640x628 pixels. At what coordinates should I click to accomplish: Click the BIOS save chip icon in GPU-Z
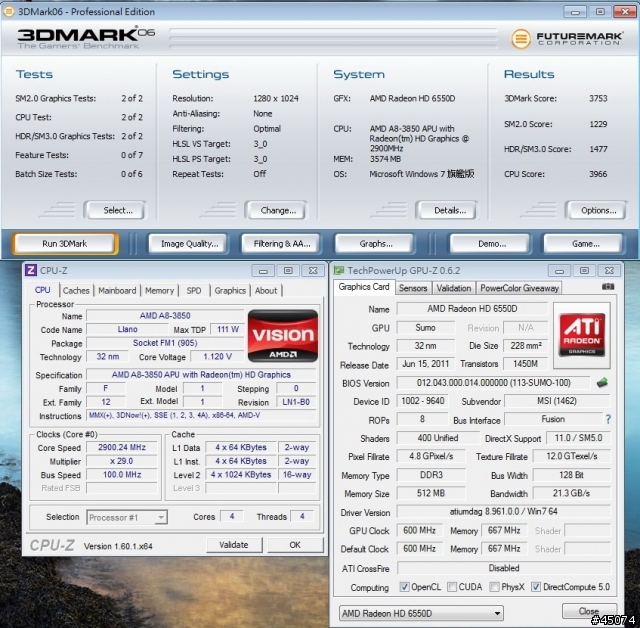(x=602, y=383)
